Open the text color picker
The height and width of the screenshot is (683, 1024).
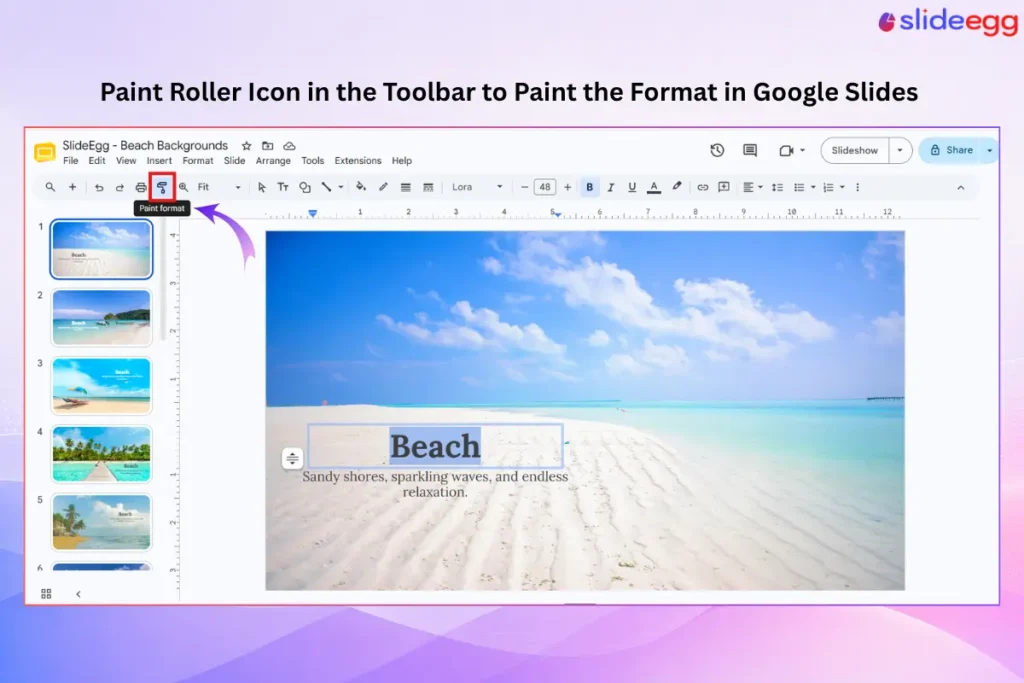(654, 187)
